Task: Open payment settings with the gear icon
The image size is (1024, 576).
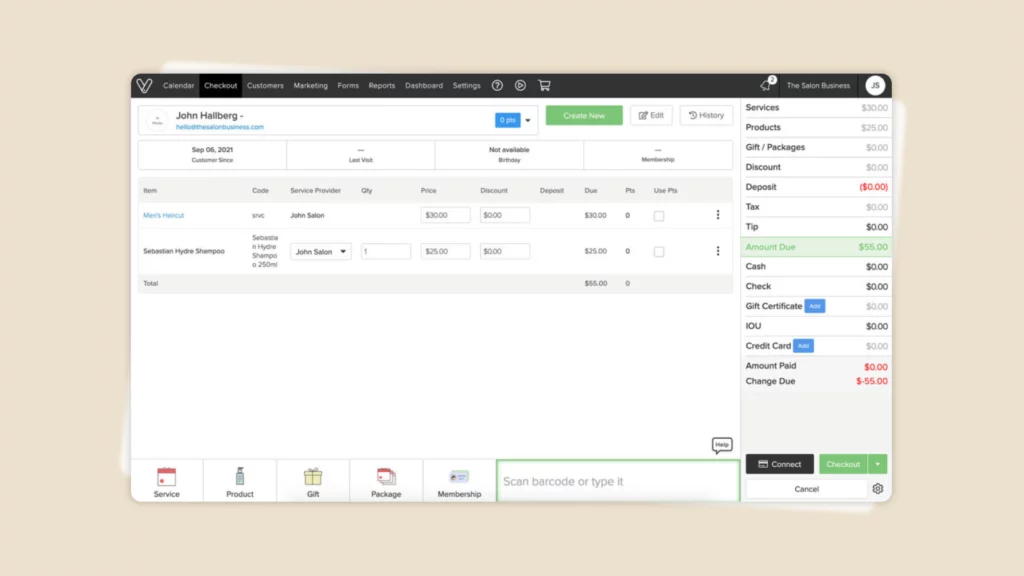Action: pyautogui.click(x=878, y=488)
